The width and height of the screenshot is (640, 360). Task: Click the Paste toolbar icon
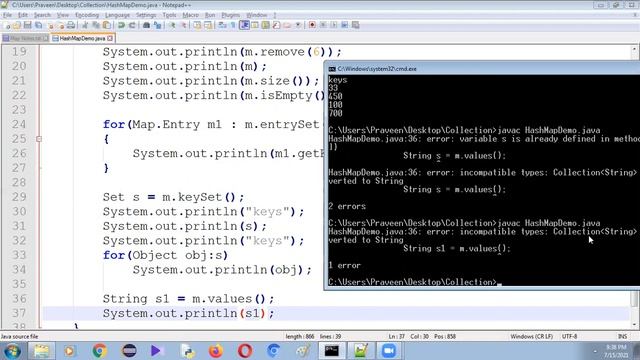(x=107, y=25)
